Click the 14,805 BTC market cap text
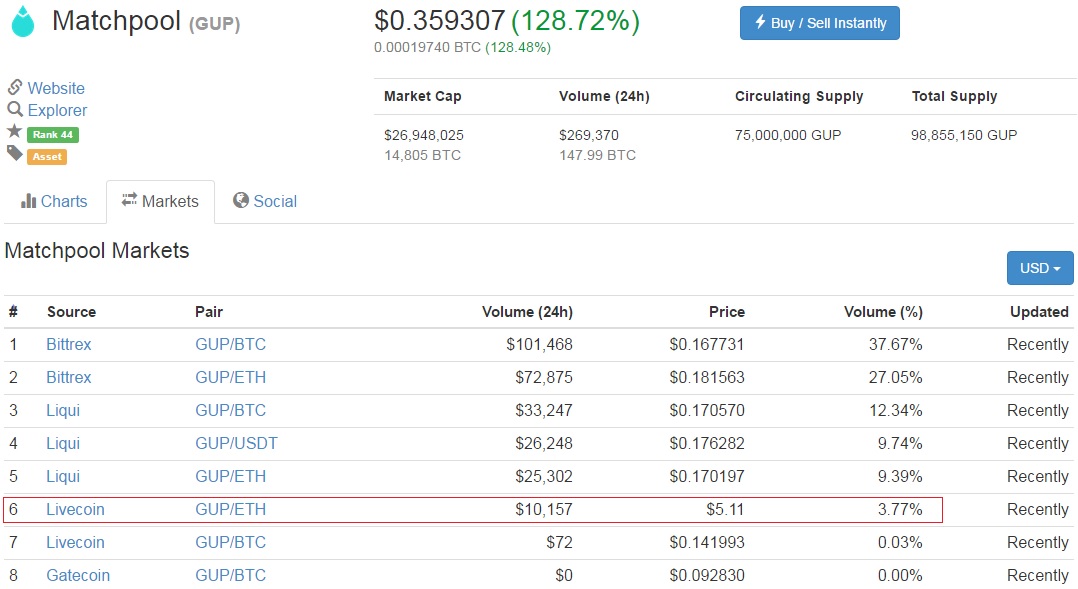The height and width of the screenshot is (589, 1078). coord(422,155)
